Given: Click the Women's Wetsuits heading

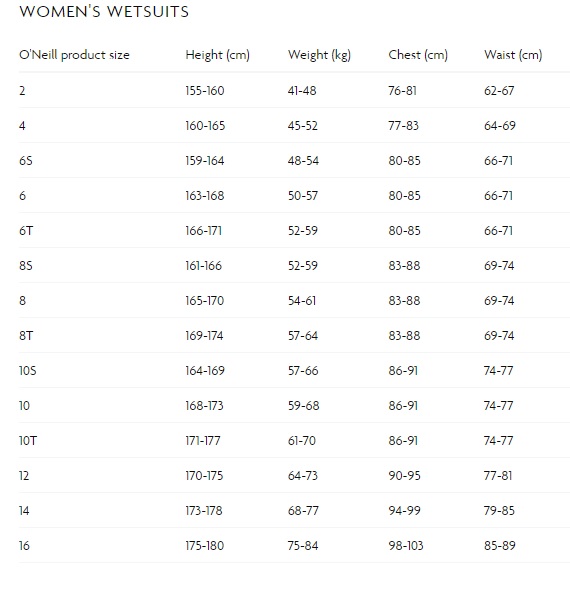Looking at the screenshot, I should pyautogui.click(x=104, y=11).
